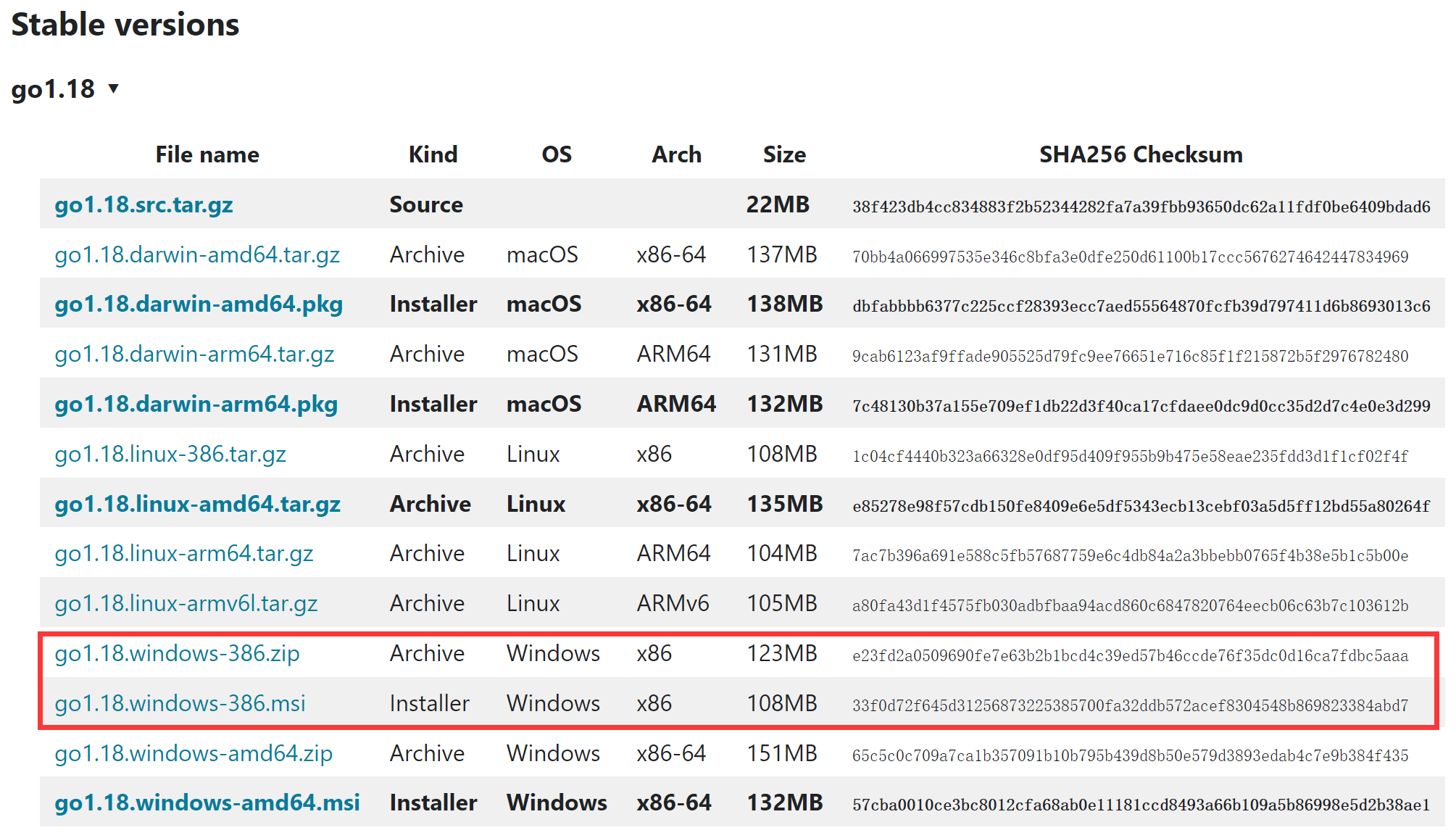Click the Arch column header

pyautogui.click(x=676, y=154)
